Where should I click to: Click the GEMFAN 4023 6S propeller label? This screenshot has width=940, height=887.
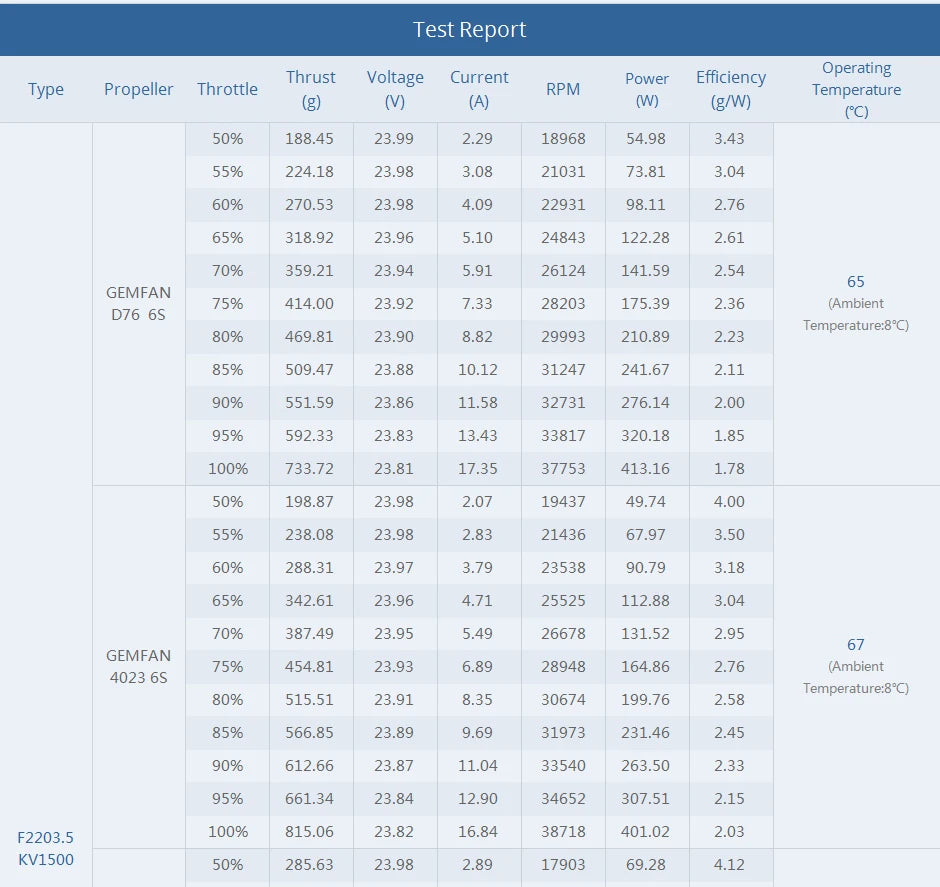click(x=138, y=666)
